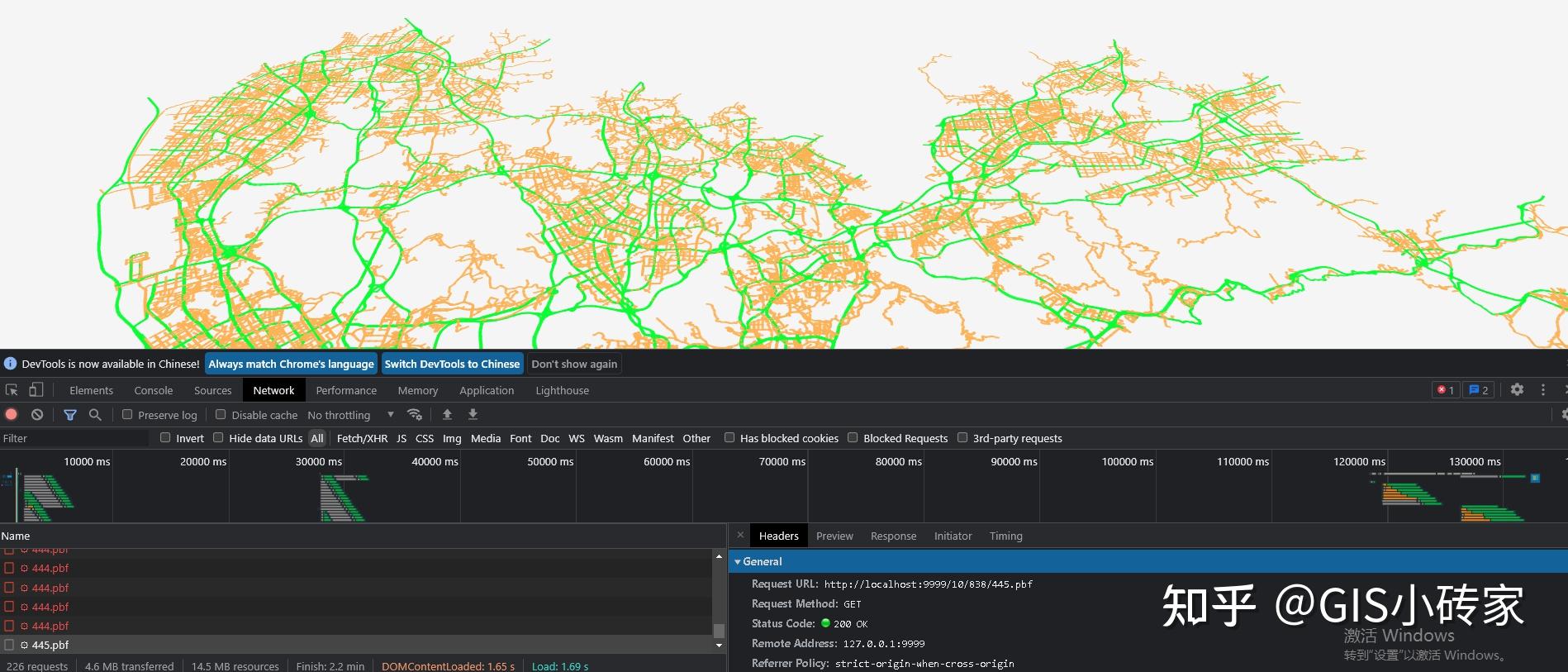Open DevTools settings gear
Viewport: 1568px width, 672px height.
click(1517, 389)
